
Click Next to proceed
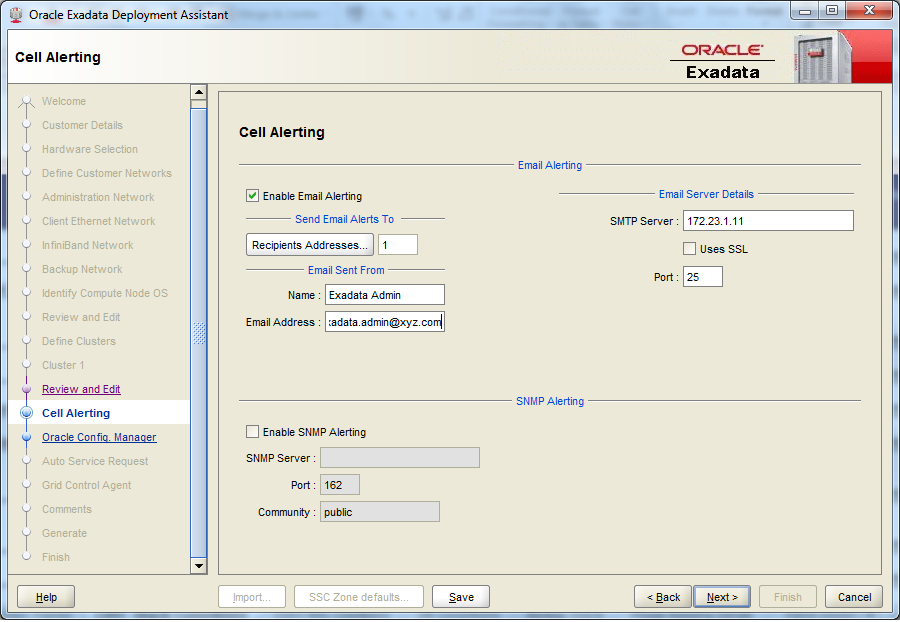[x=722, y=596]
